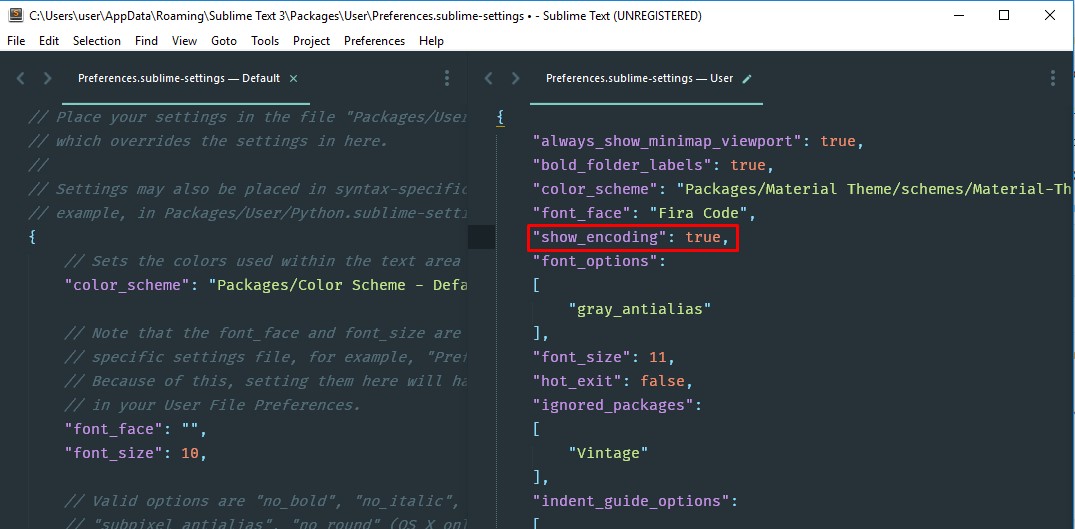Image resolution: width=1075 pixels, height=529 pixels.
Task: Click the "hot_exit" false value
Action: click(663, 381)
